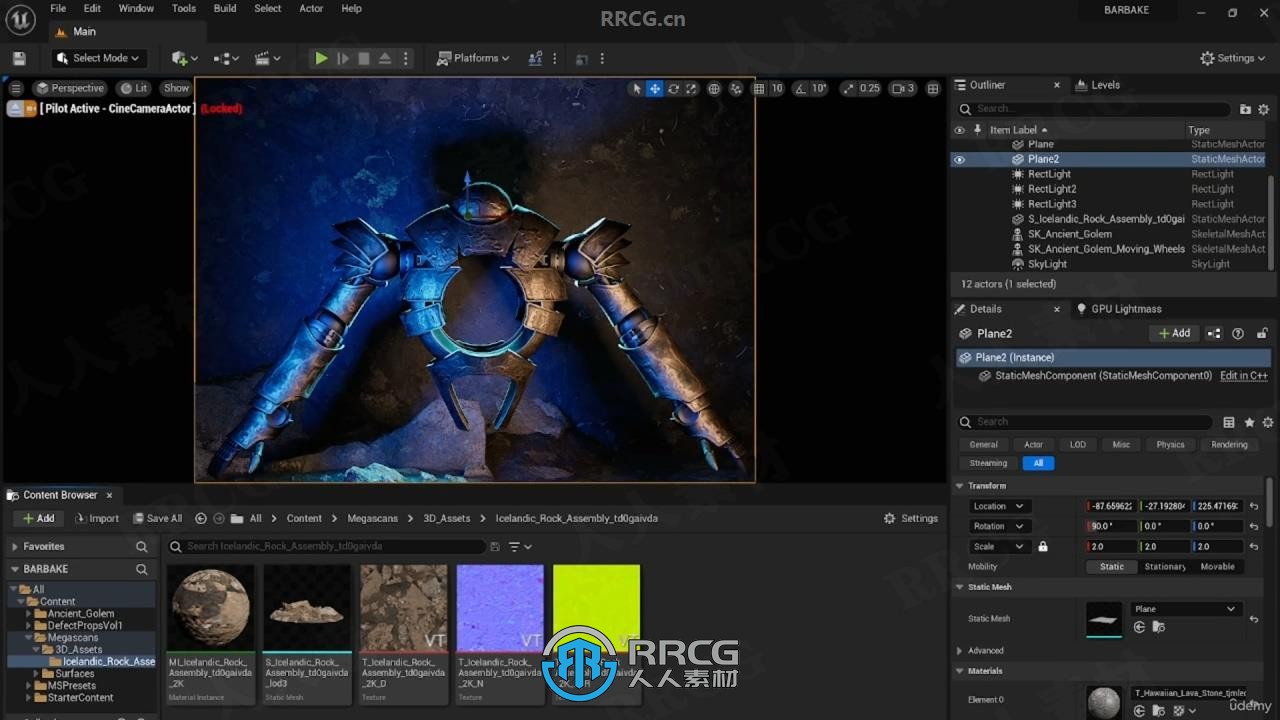The image size is (1280, 720).
Task: Click the Details help question mark icon
Action: point(1238,333)
